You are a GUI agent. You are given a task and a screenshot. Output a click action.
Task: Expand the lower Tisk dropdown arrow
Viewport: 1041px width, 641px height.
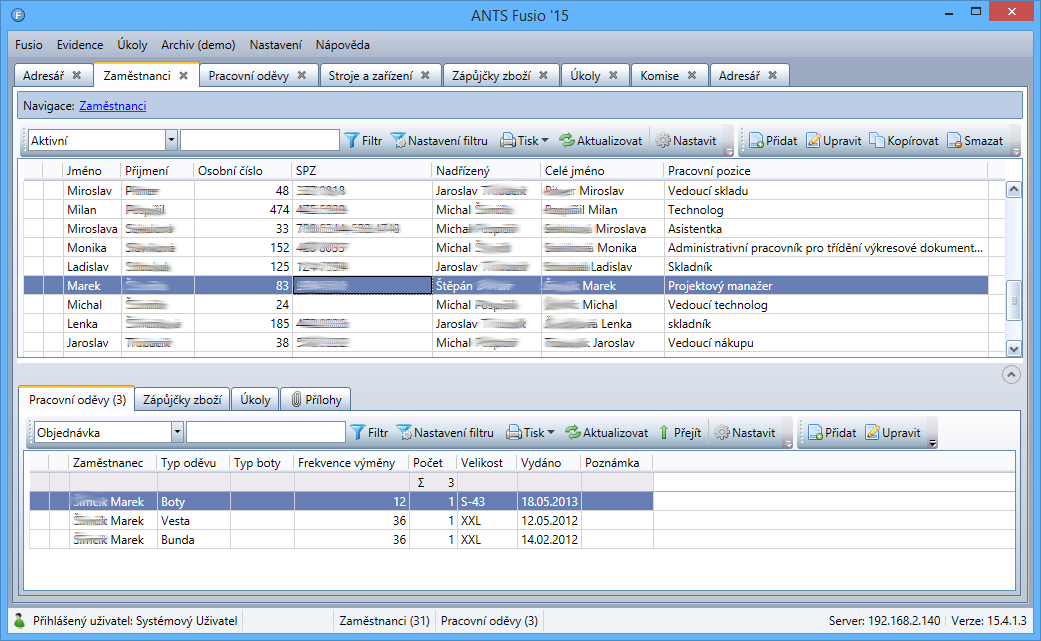[551, 433]
